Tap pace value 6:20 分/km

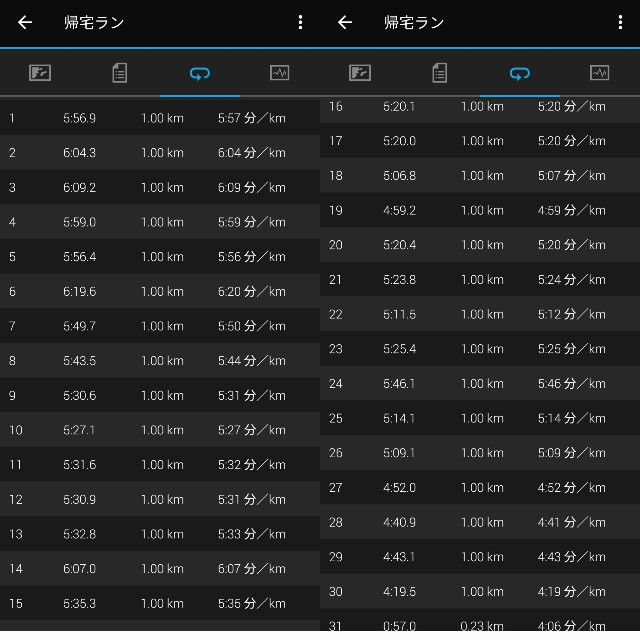click(252, 291)
